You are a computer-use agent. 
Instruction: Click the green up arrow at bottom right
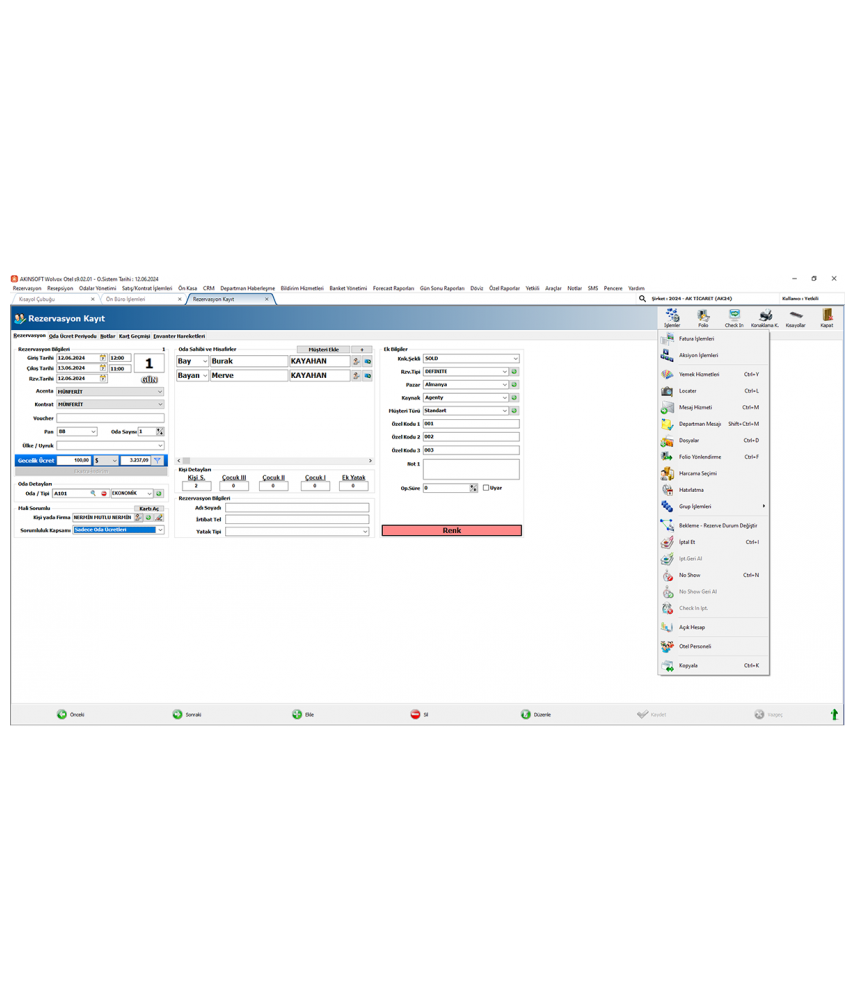click(834, 715)
